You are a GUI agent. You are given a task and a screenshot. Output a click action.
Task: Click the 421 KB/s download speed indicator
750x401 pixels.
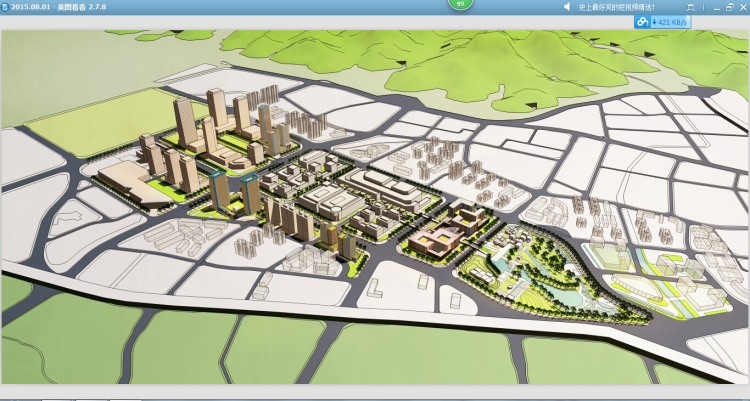671,22
